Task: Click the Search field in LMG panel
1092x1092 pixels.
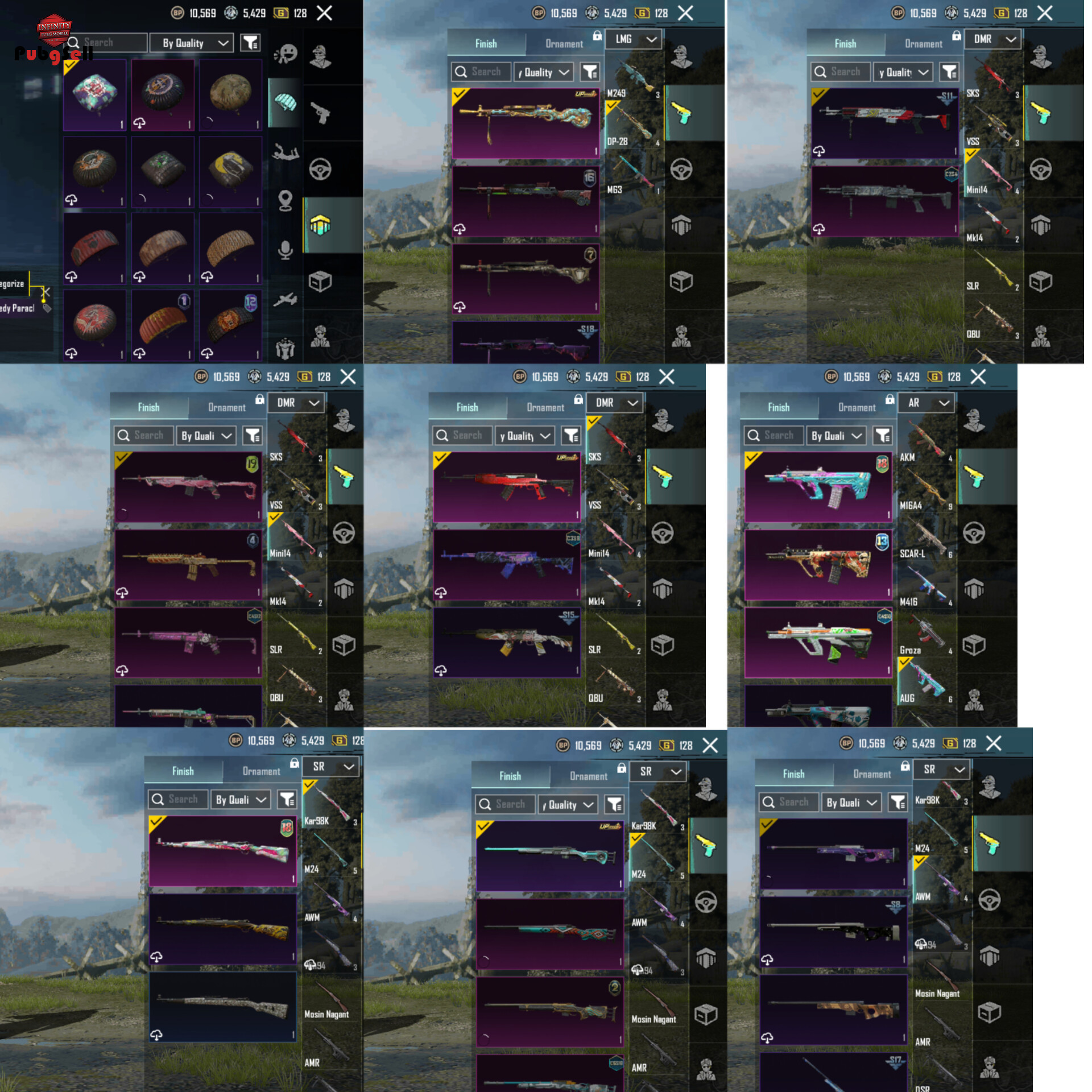Action: (x=482, y=72)
